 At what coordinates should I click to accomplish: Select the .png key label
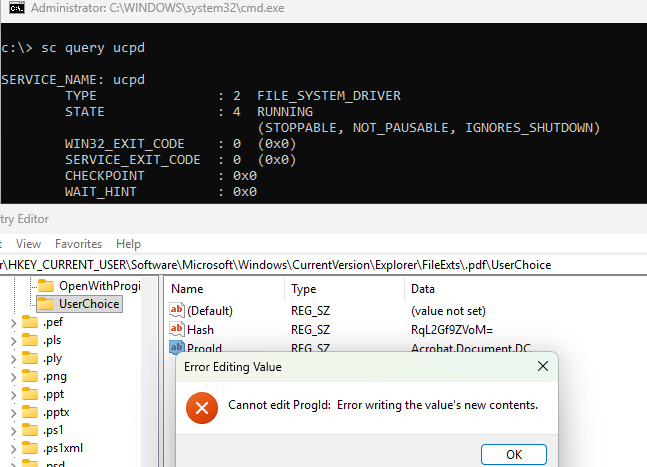(x=54, y=376)
